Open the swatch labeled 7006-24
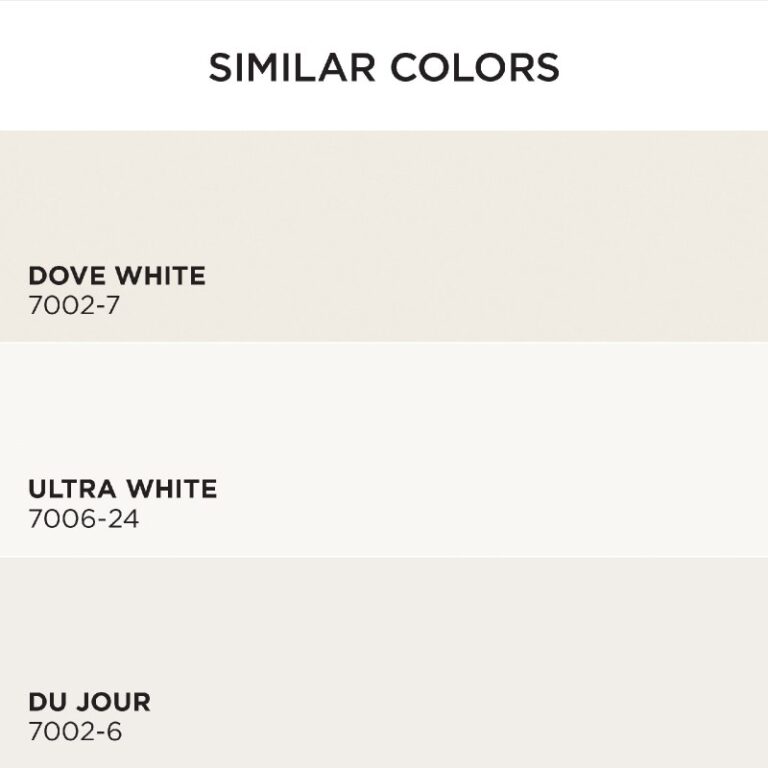Image resolution: width=768 pixels, height=768 pixels. pos(384,450)
